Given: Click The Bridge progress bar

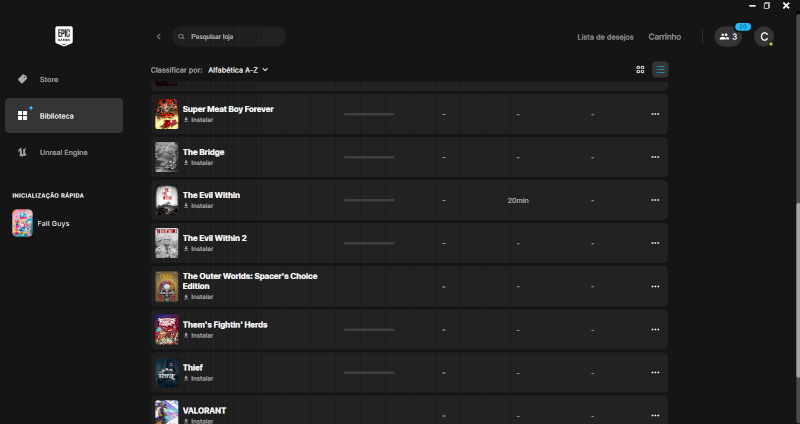Looking at the screenshot, I should point(369,157).
